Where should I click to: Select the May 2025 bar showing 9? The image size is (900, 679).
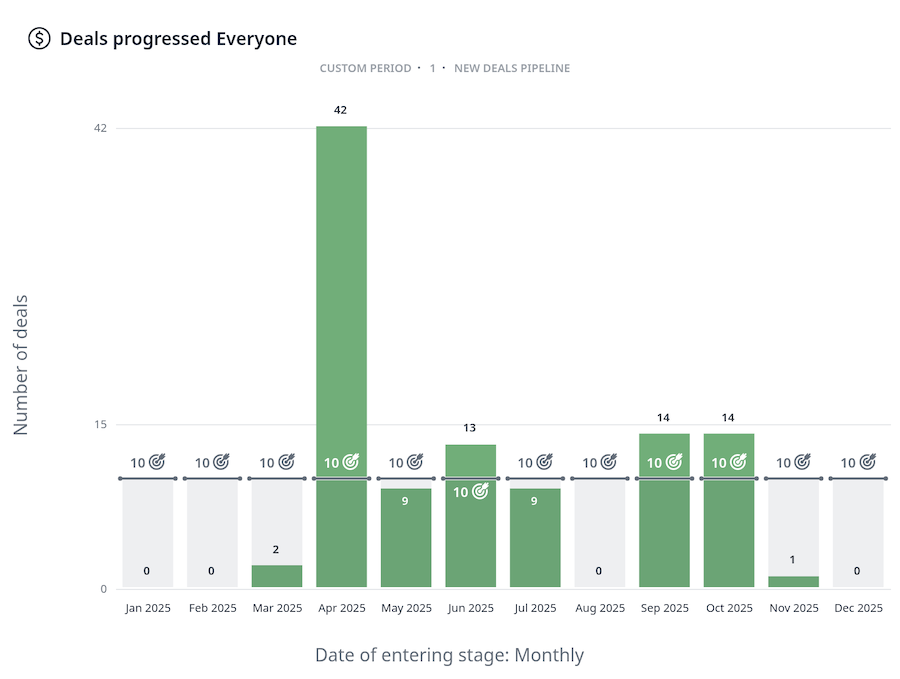[405, 540]
